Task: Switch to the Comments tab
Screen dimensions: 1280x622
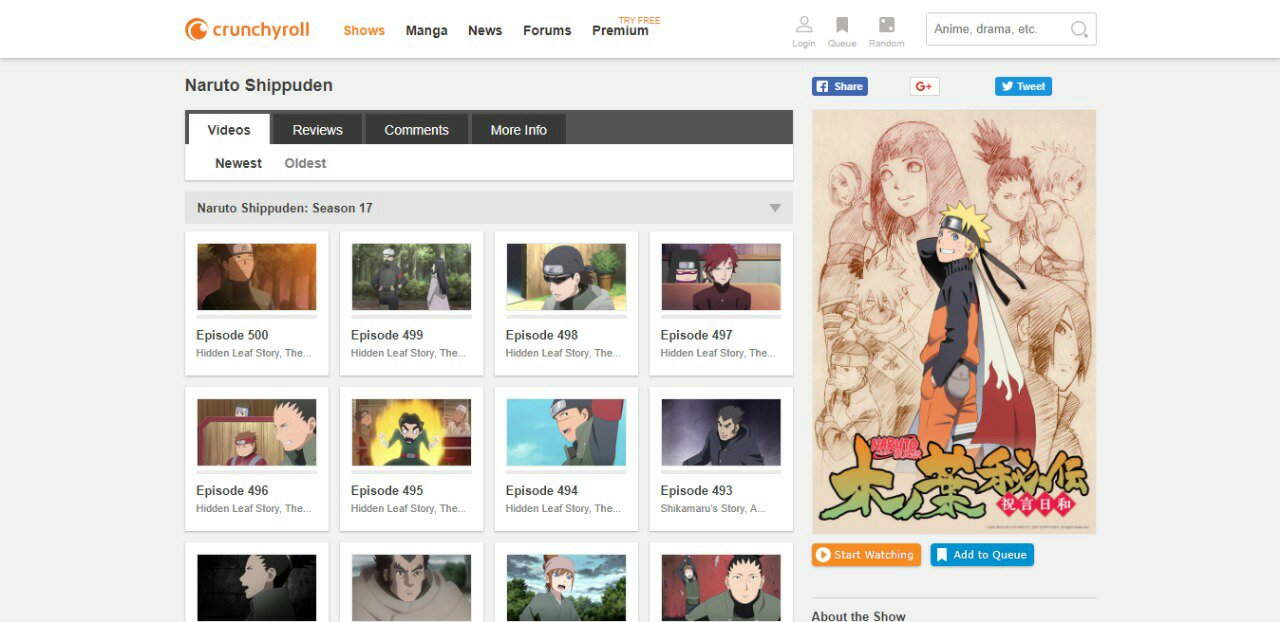Action: point(417,130)
